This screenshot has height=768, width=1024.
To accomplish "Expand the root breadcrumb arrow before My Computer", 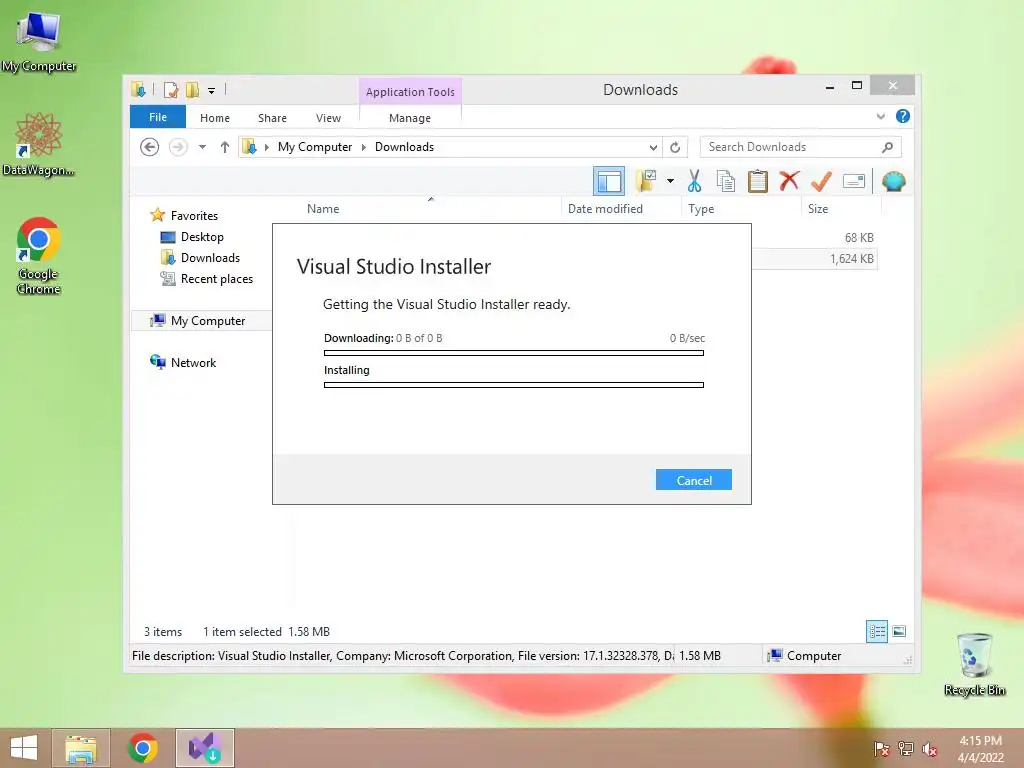I will (x=266, y=148).
